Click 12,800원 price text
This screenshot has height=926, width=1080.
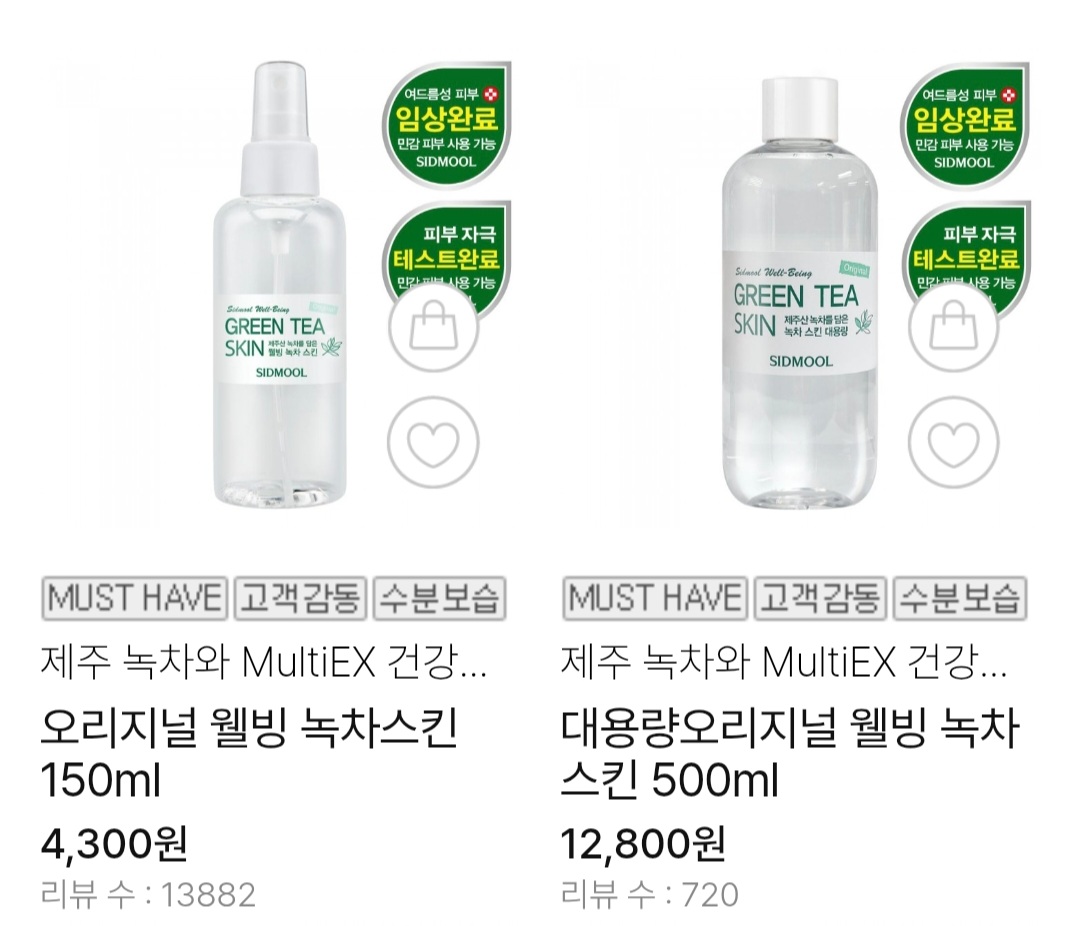(x=643, y=843)
